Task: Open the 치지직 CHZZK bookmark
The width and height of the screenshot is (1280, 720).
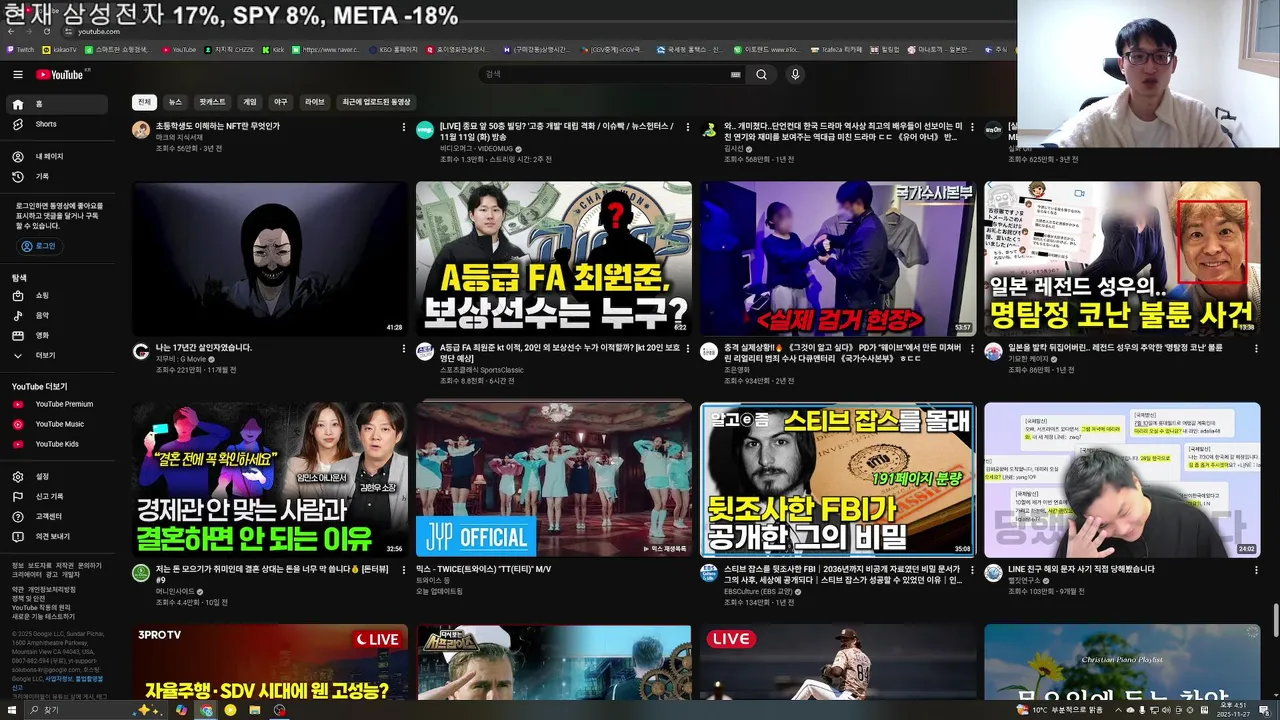Action: (x=229, y=49)
